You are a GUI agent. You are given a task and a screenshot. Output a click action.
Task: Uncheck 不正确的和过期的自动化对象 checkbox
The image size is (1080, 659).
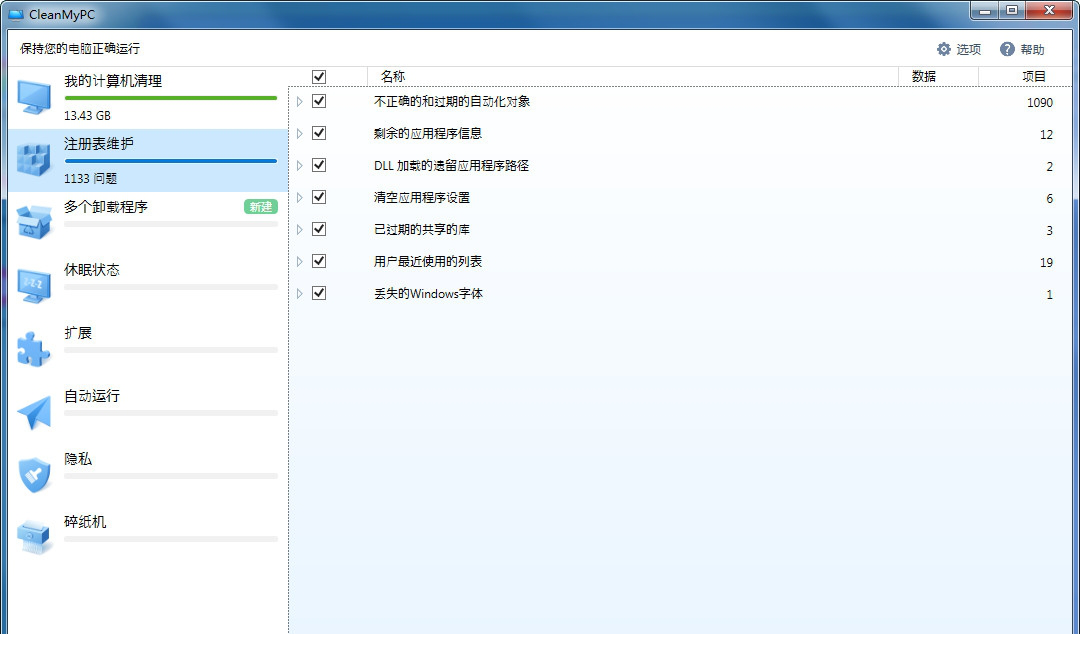[319, 101]
